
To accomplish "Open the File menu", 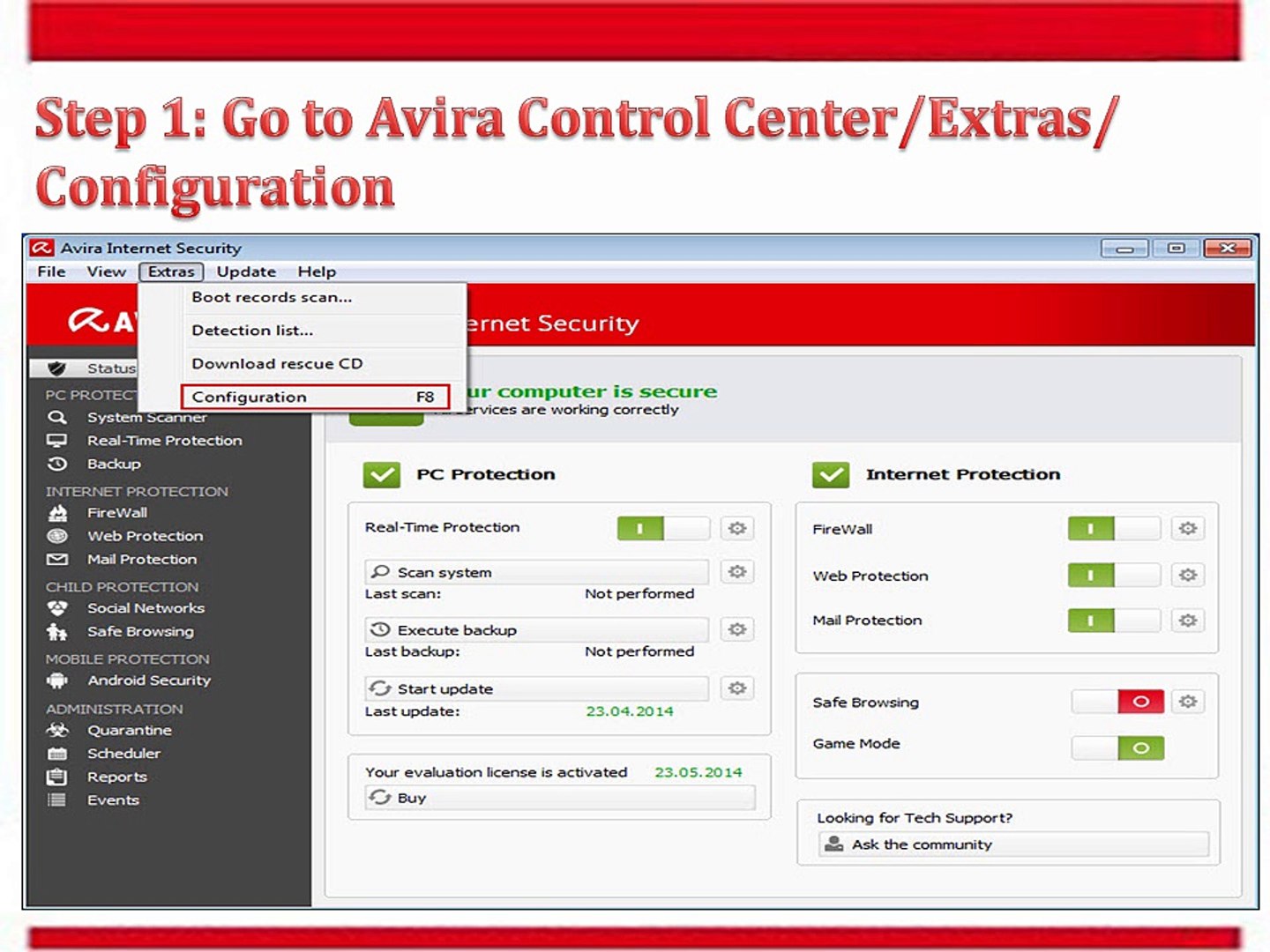I will (51, 271).
